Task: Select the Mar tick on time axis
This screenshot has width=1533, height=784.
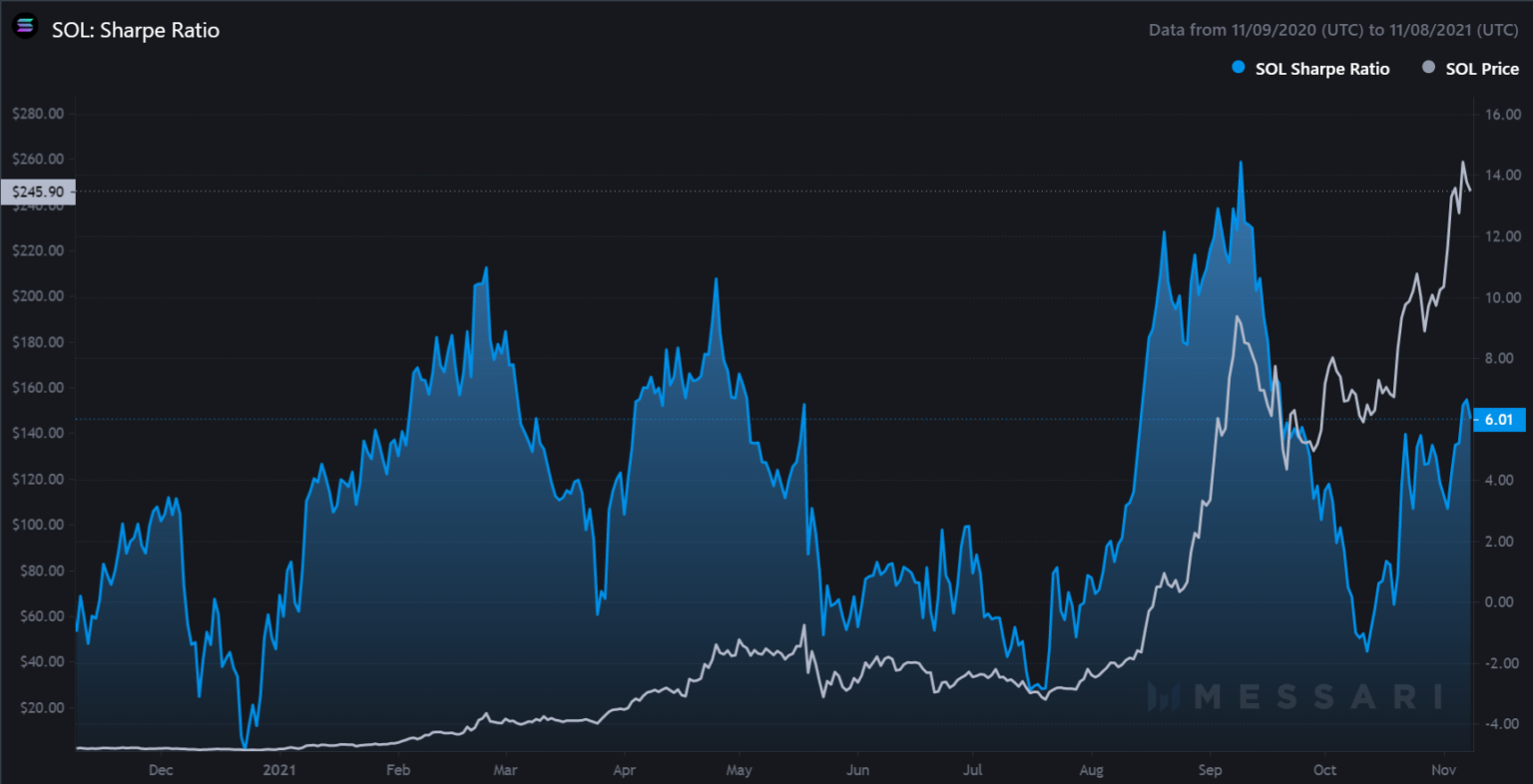Action: click(x=506, y=770)
